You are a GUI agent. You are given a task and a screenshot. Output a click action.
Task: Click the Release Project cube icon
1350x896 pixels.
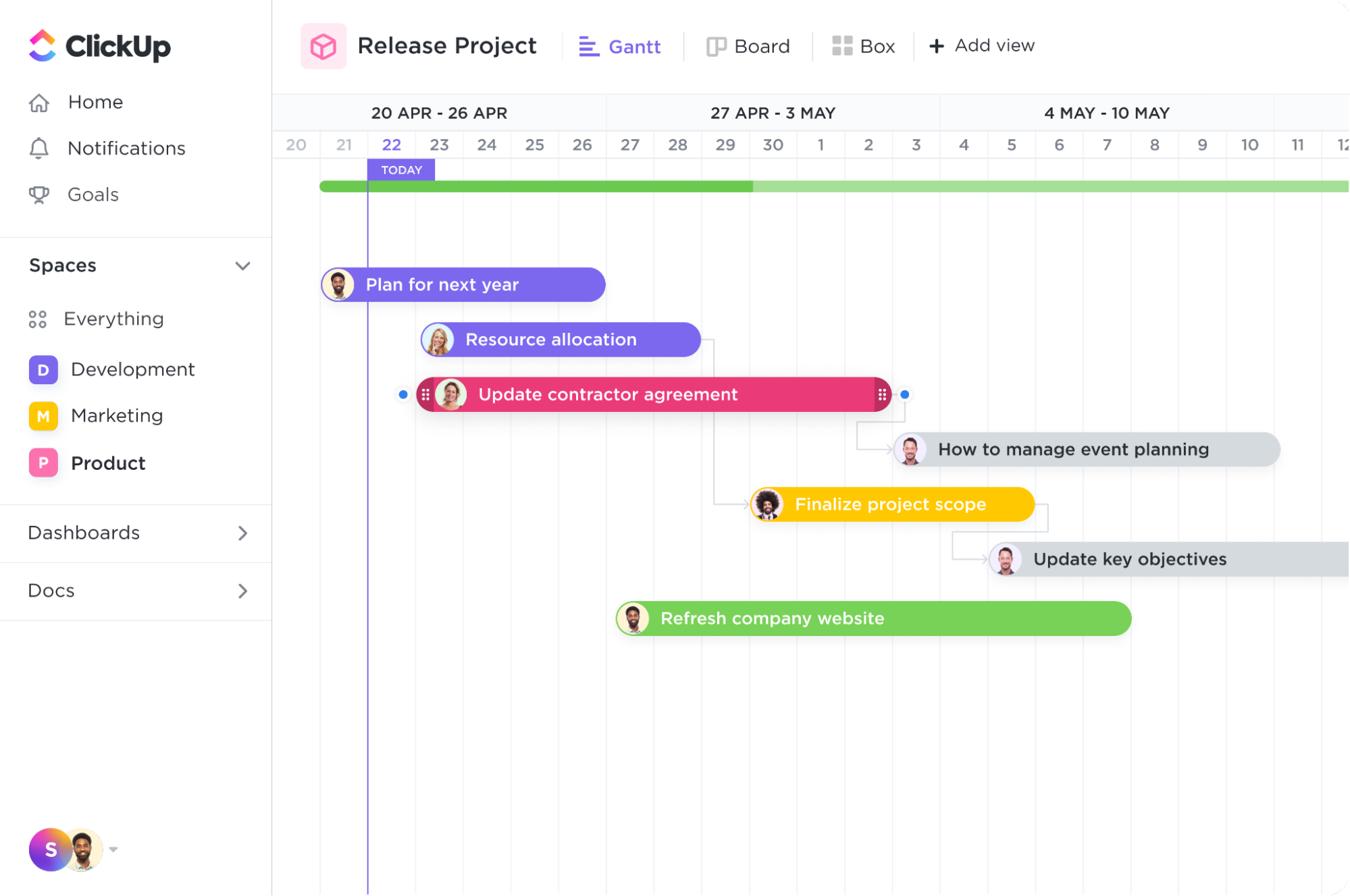[x=323, y=47]
